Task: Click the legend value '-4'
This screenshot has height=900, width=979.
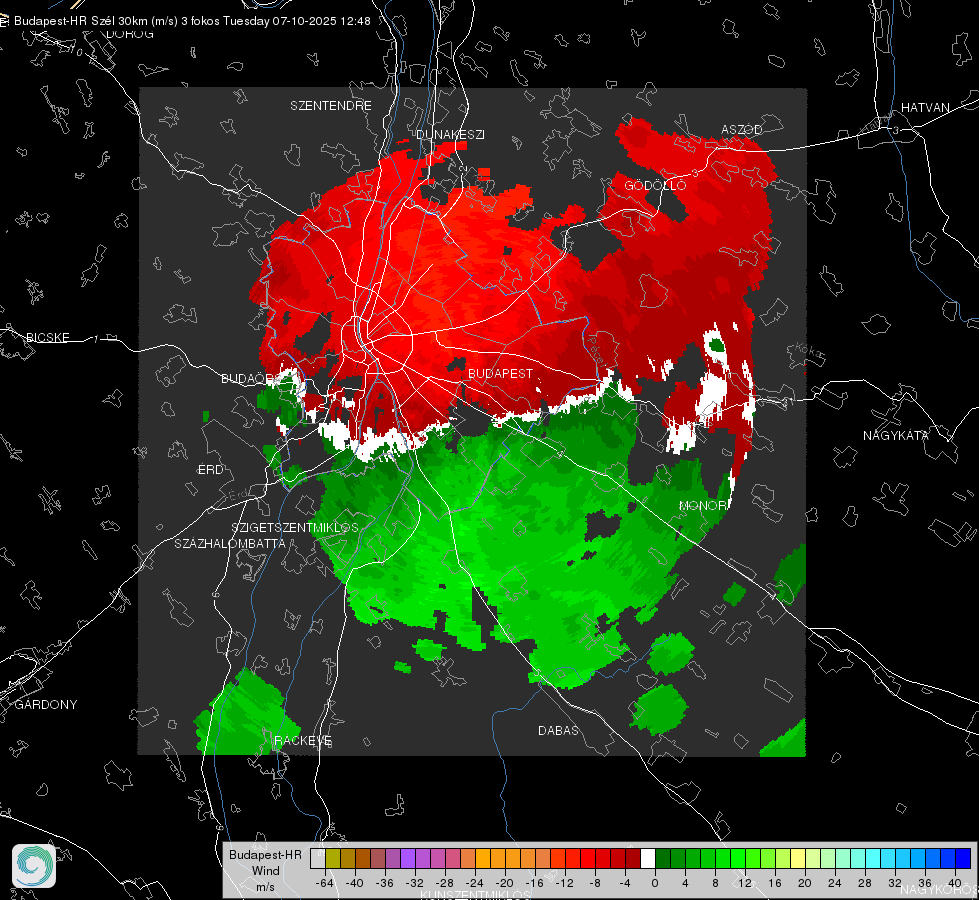Action: [x=624, y=883]
